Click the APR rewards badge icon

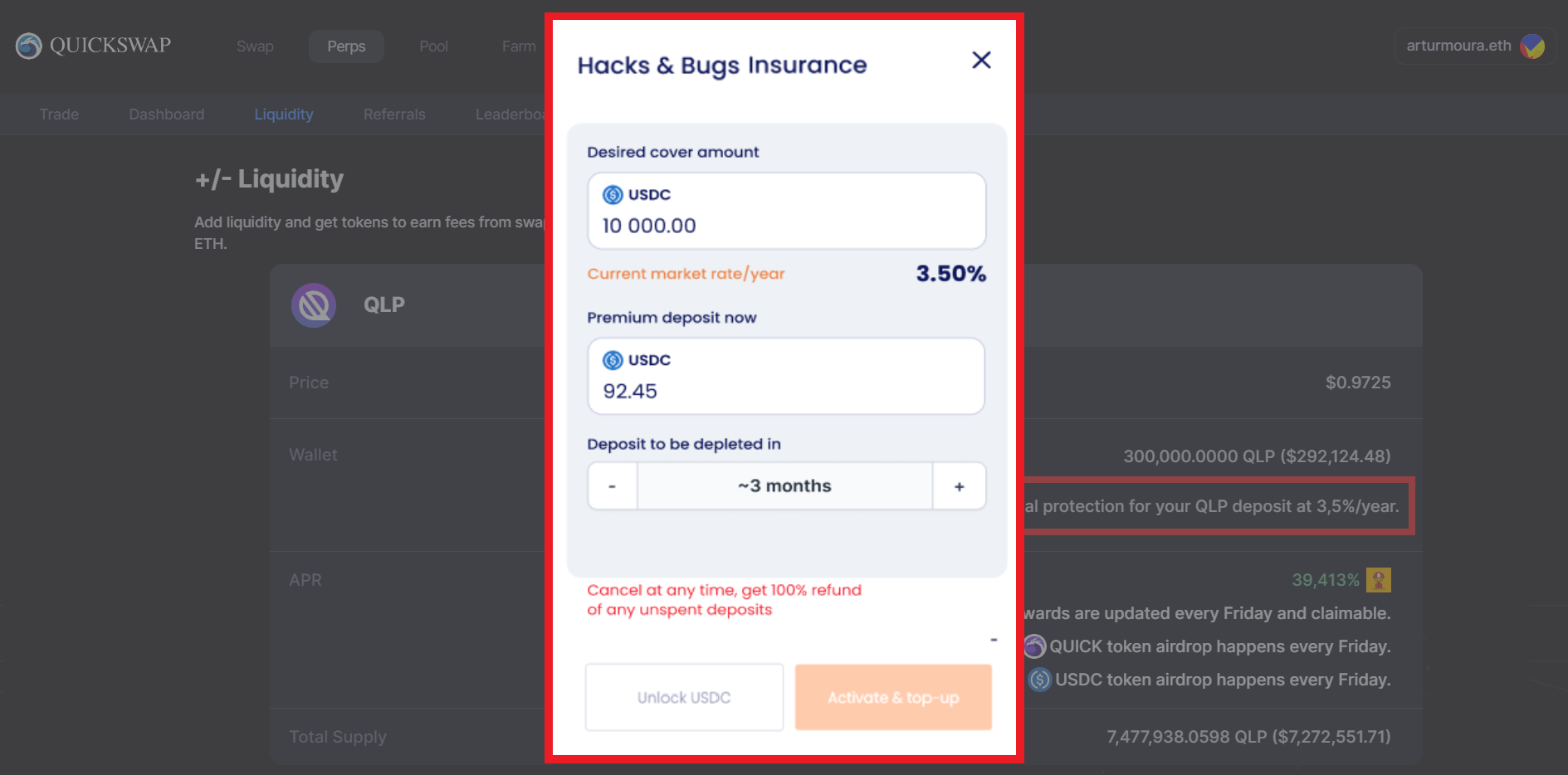coord(1378,580)
